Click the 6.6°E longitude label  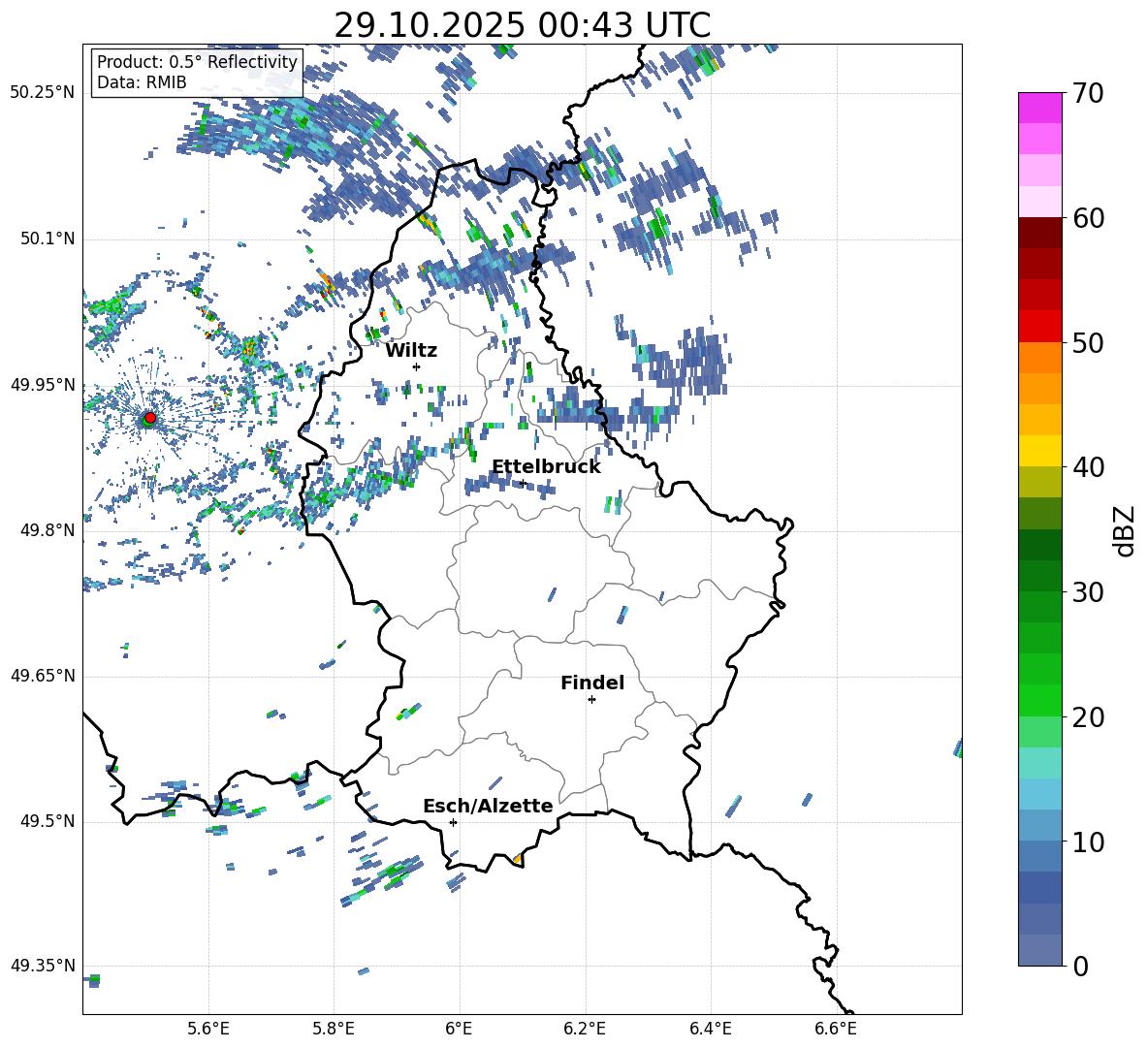pyautogui.click(x=836, y=1029)
